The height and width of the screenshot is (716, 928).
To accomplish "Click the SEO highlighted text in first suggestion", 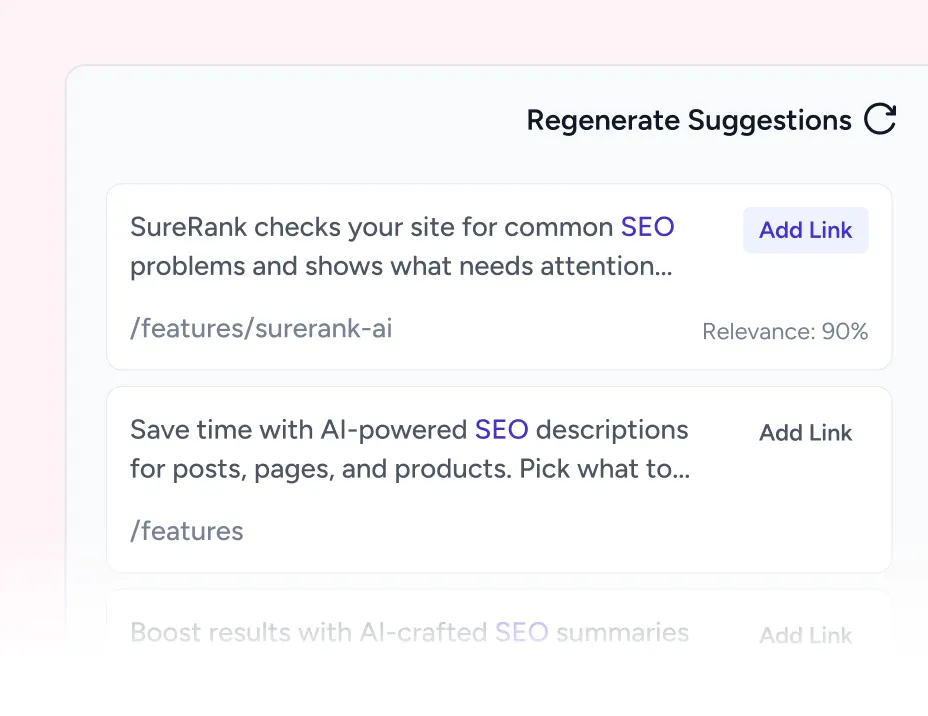I will 647,227.
